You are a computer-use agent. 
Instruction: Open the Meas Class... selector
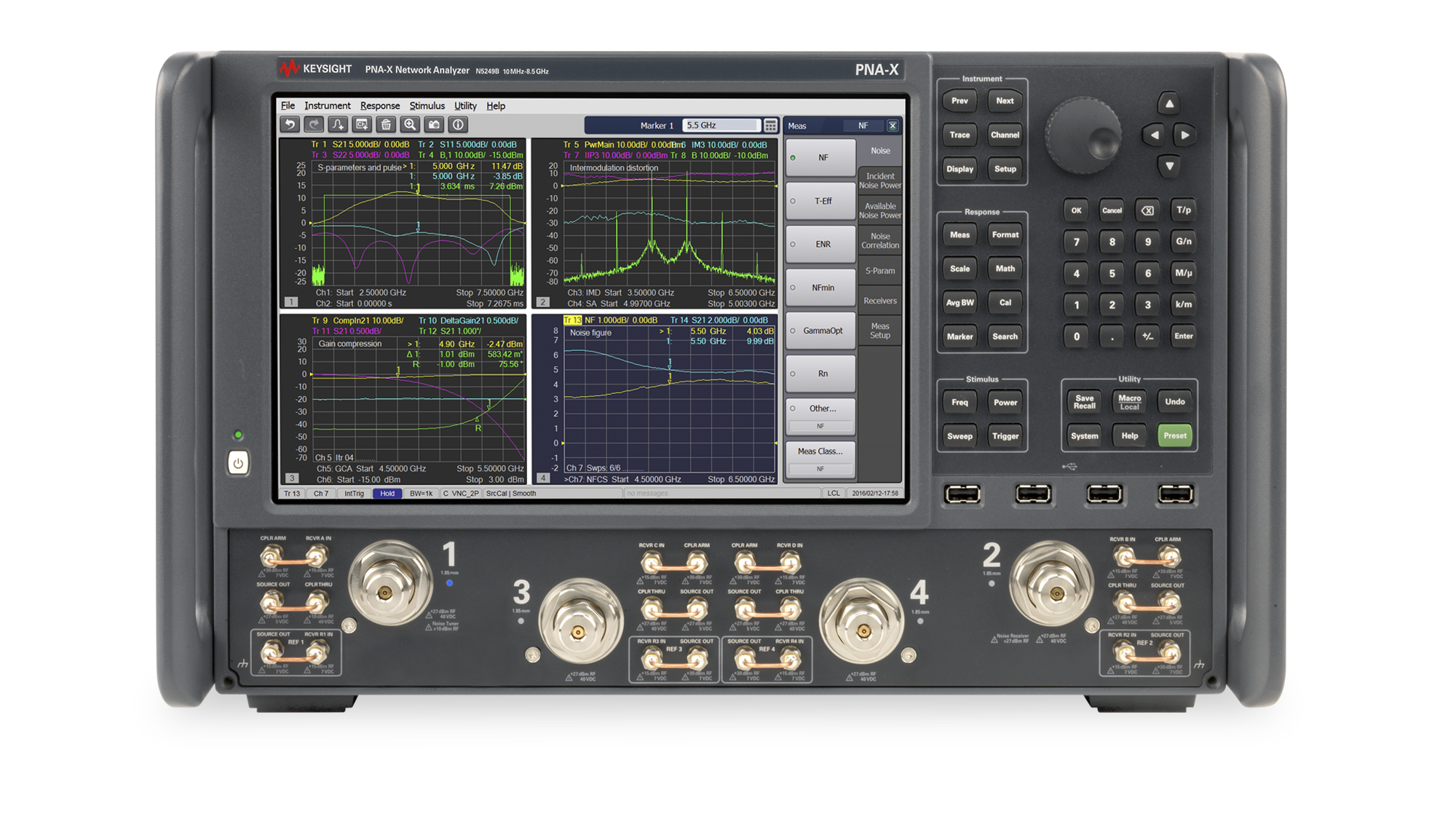[x=820, y=452]
